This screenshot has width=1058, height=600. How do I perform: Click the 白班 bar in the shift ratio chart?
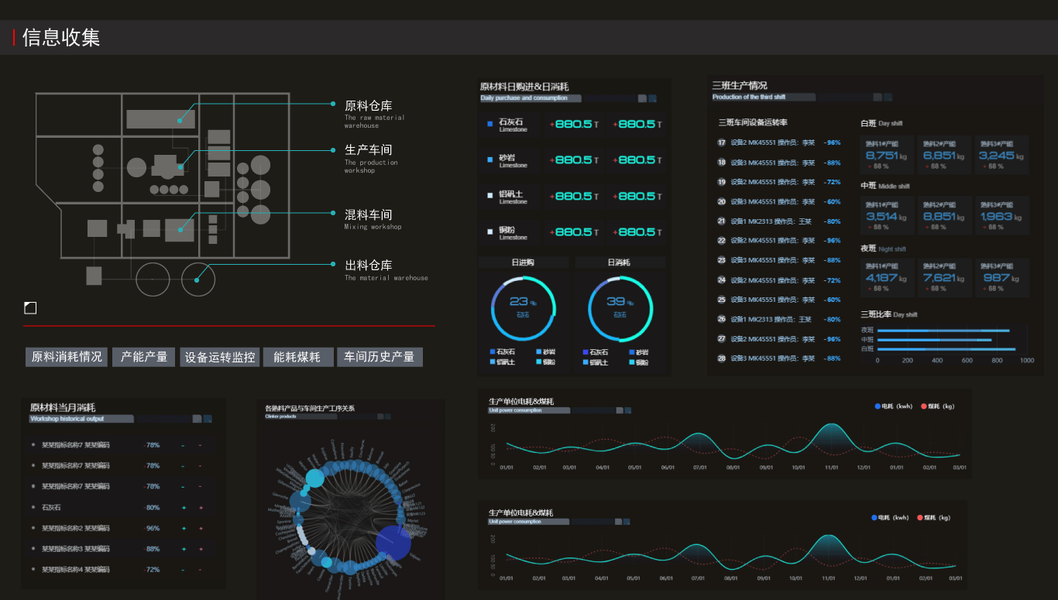click(x=947, y=349)
